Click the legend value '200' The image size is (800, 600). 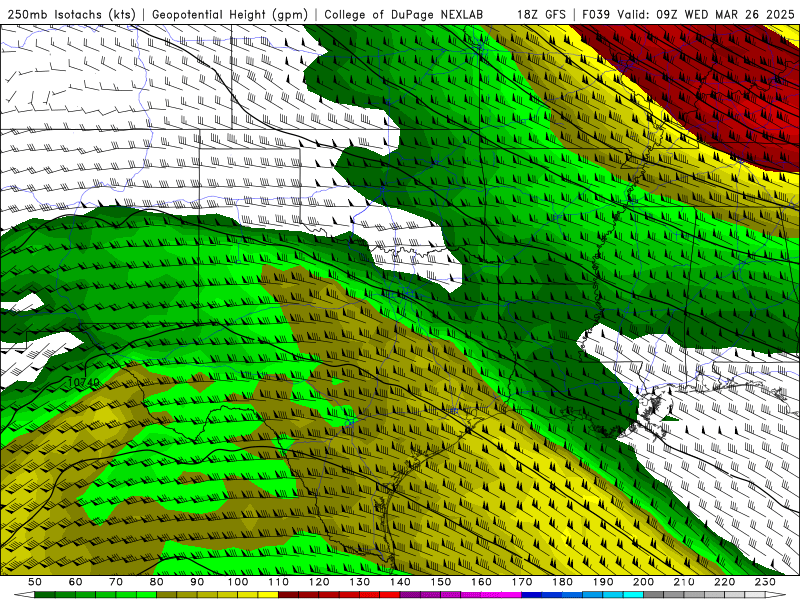(643, 582)
